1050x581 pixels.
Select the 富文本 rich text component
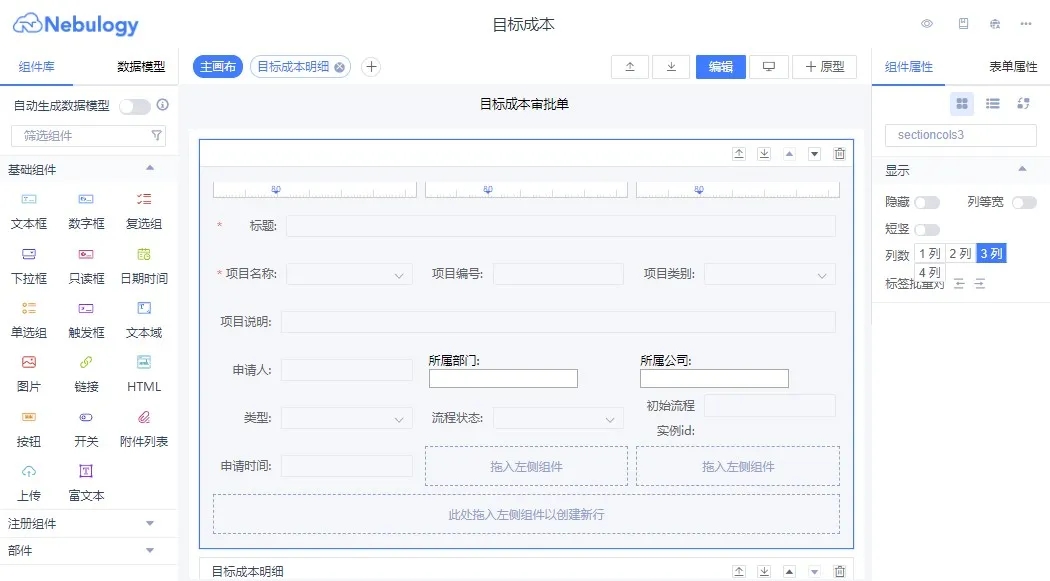point(86,484)
